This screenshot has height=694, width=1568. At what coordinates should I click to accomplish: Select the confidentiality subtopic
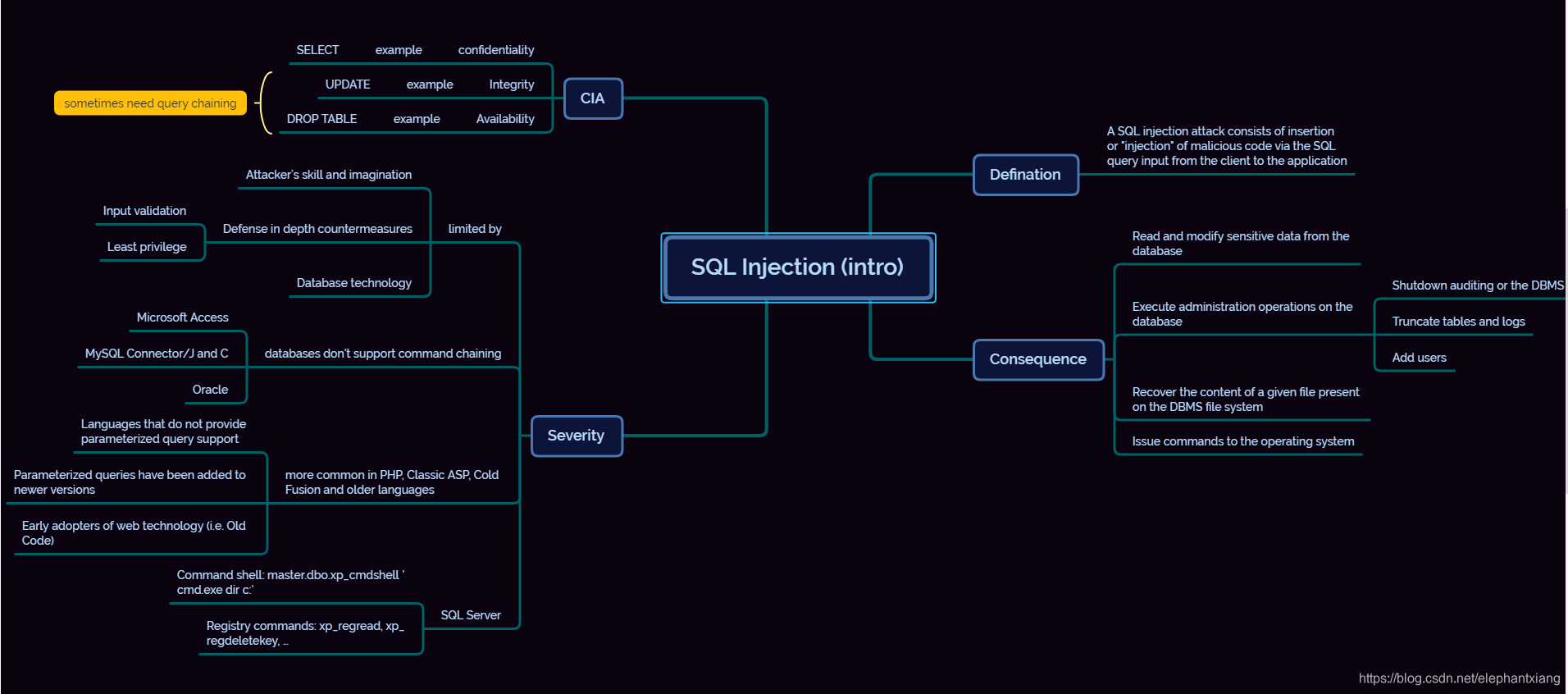pyautogui.click(x=496, y=50)
